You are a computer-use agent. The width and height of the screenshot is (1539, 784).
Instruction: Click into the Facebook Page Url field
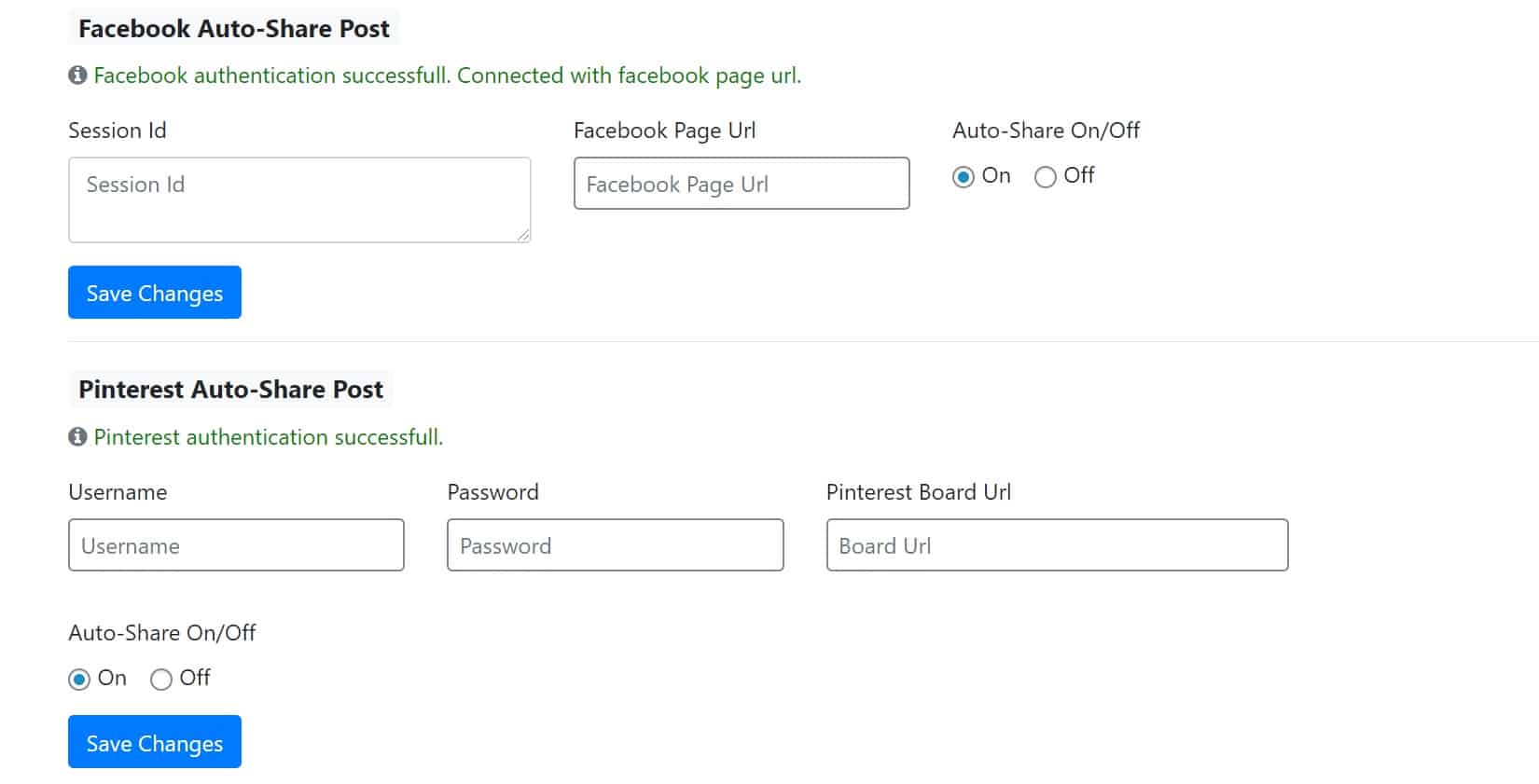742,184
